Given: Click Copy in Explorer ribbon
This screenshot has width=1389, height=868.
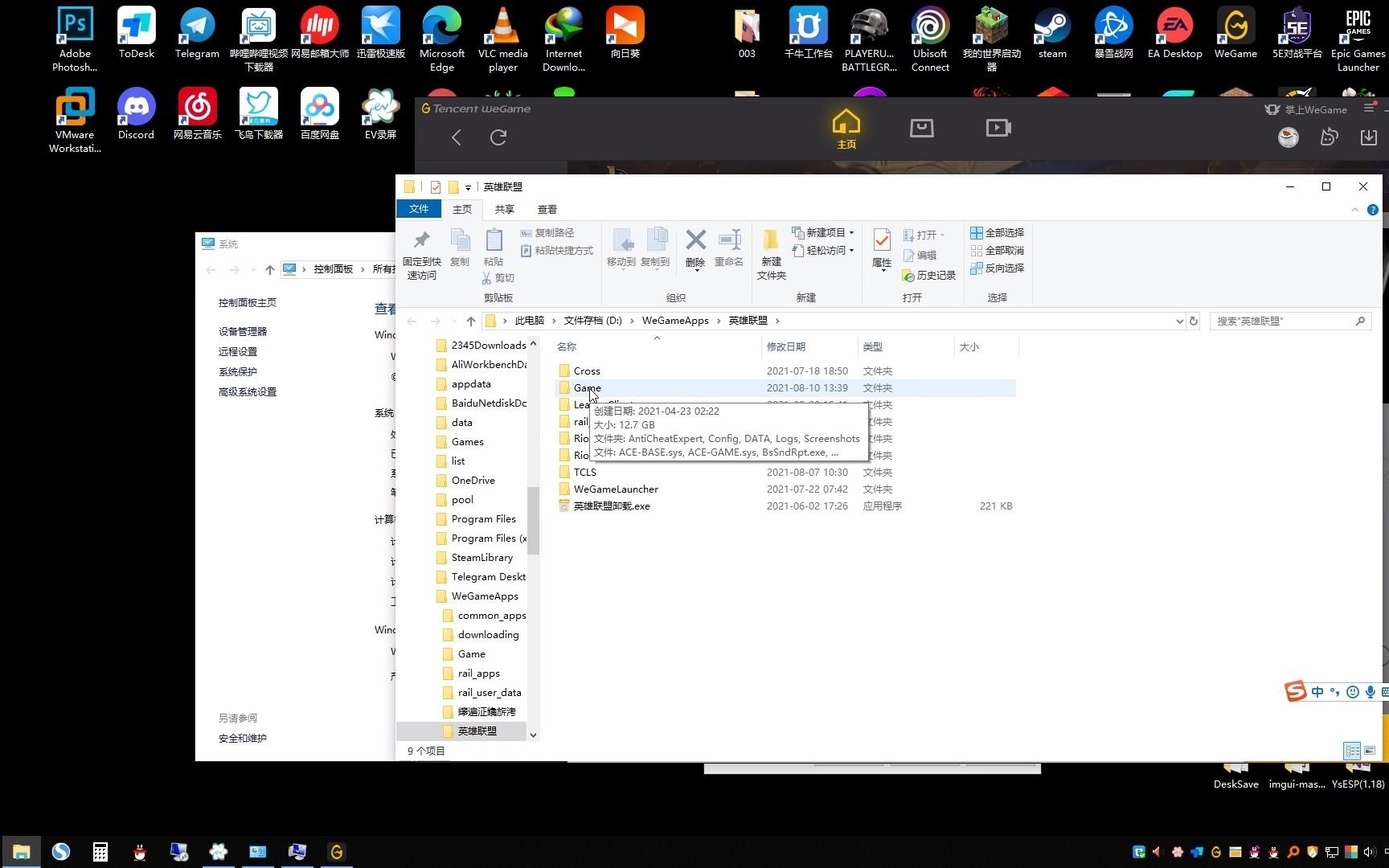Looking at the screenshot, I should click(x=460, y=248).
